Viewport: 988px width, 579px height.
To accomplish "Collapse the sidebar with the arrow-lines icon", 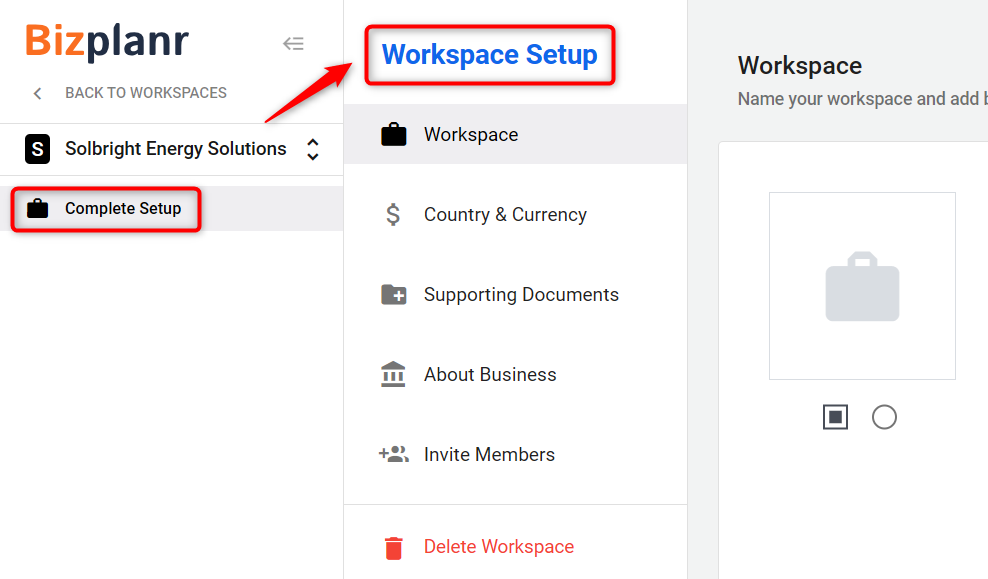I will 293,43.
